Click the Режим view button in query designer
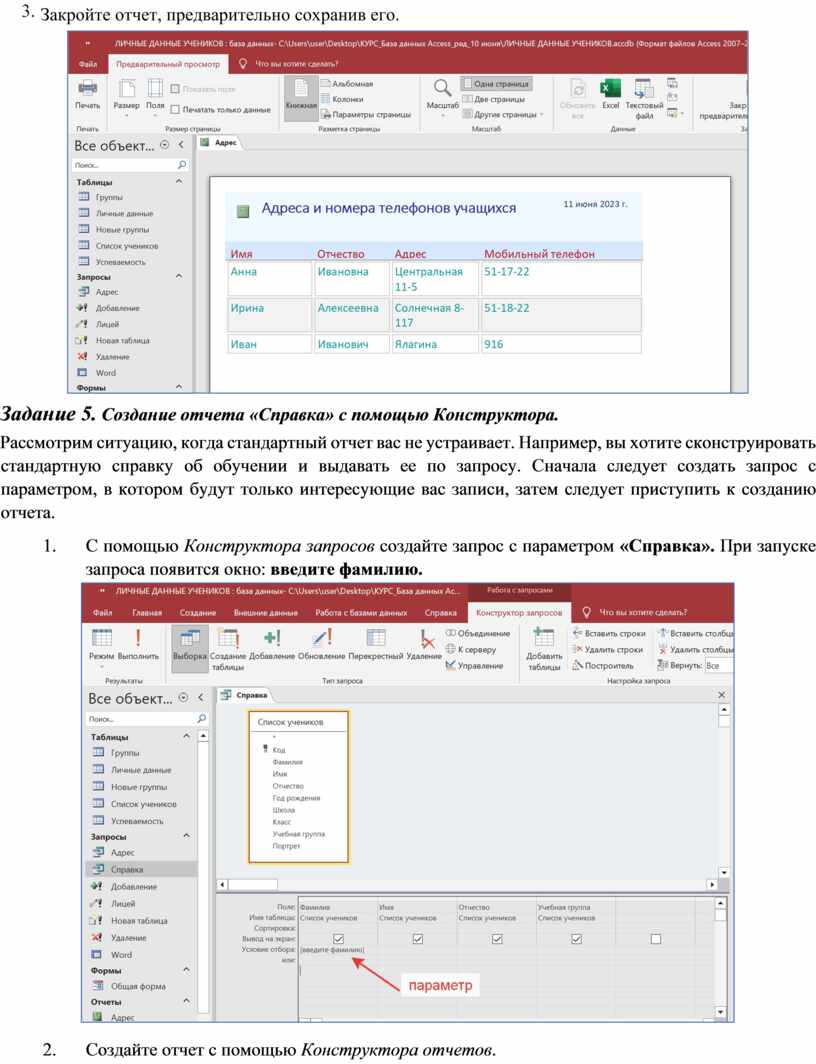Viewport: 816px width, 1064px height. (x=102, y=647)
